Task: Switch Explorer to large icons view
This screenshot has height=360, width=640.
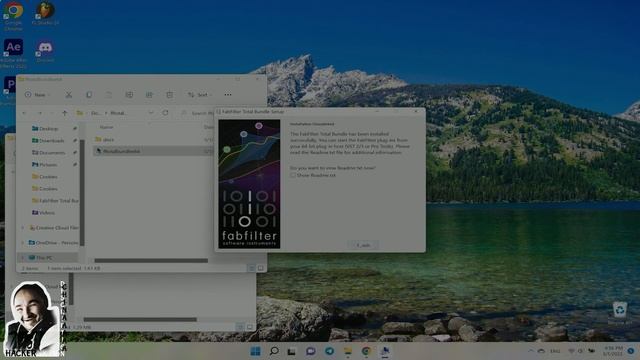Action: [260, 268]
